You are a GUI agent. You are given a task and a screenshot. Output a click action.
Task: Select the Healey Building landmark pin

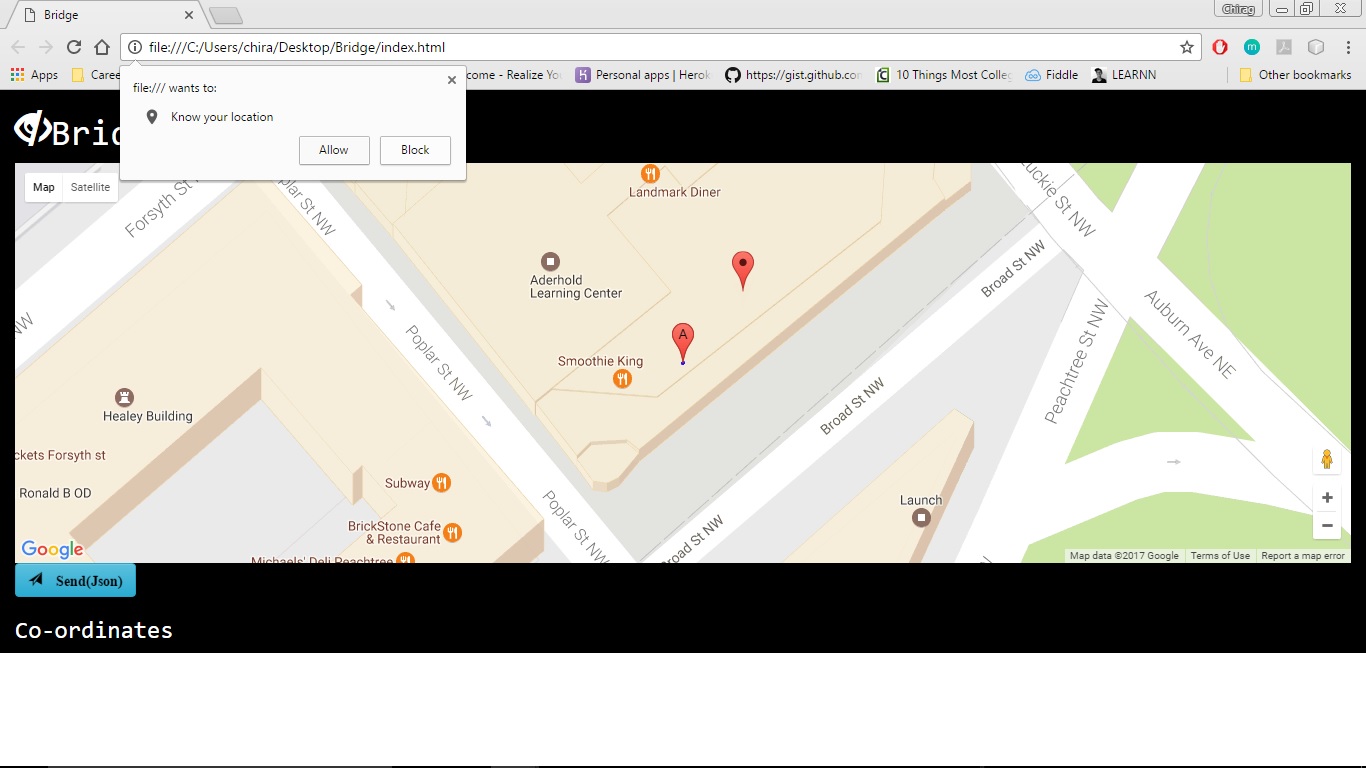click(124, 397)
